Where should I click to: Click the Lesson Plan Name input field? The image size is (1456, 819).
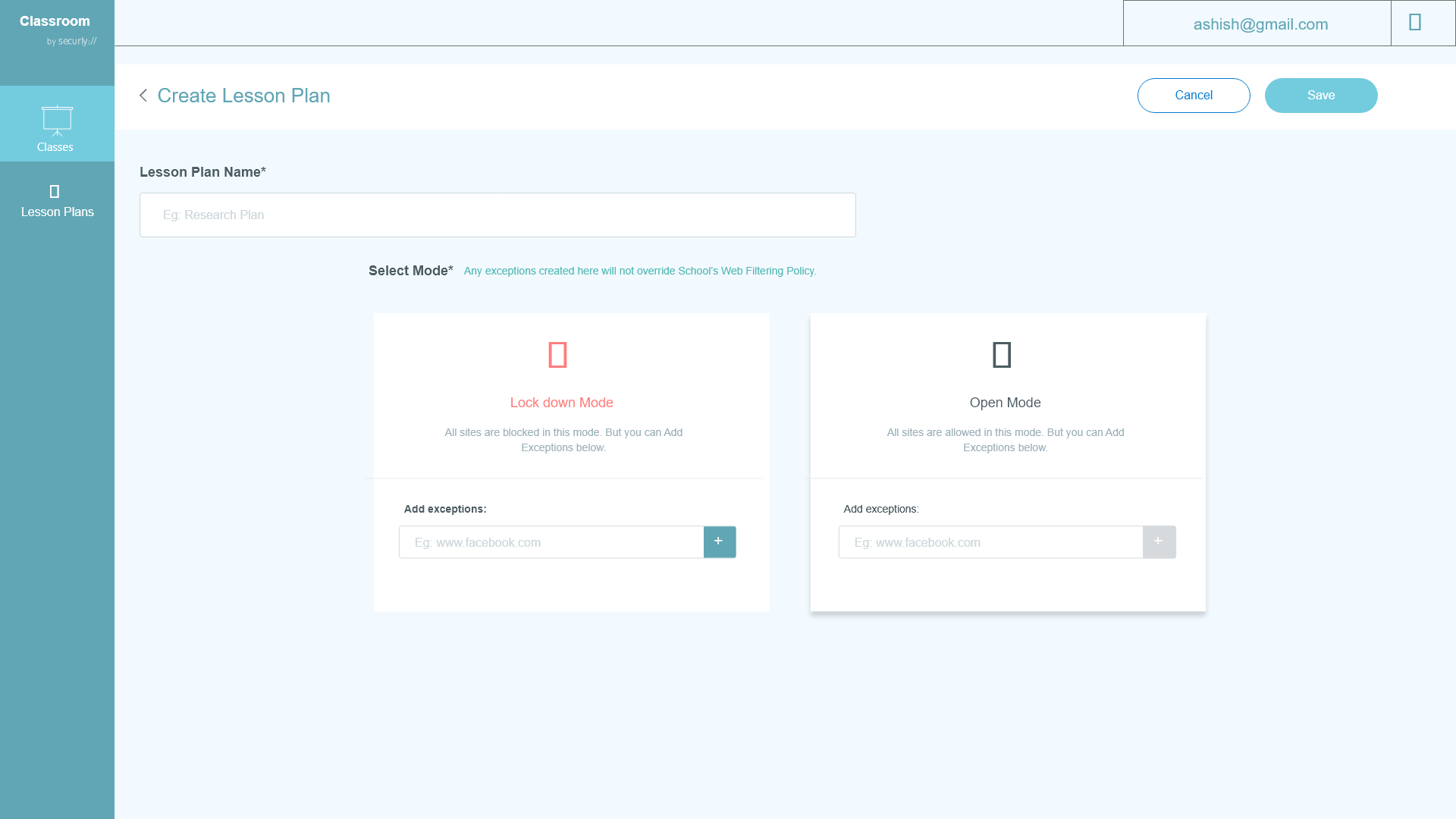point(497,215)
